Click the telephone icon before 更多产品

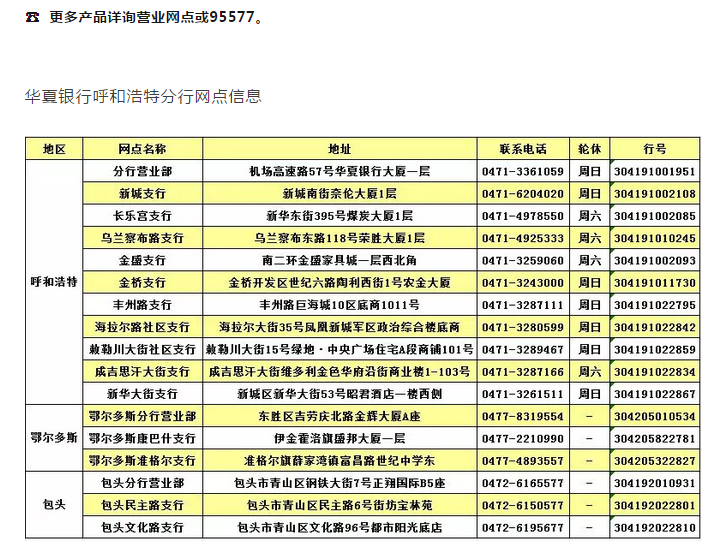point(32,18)
